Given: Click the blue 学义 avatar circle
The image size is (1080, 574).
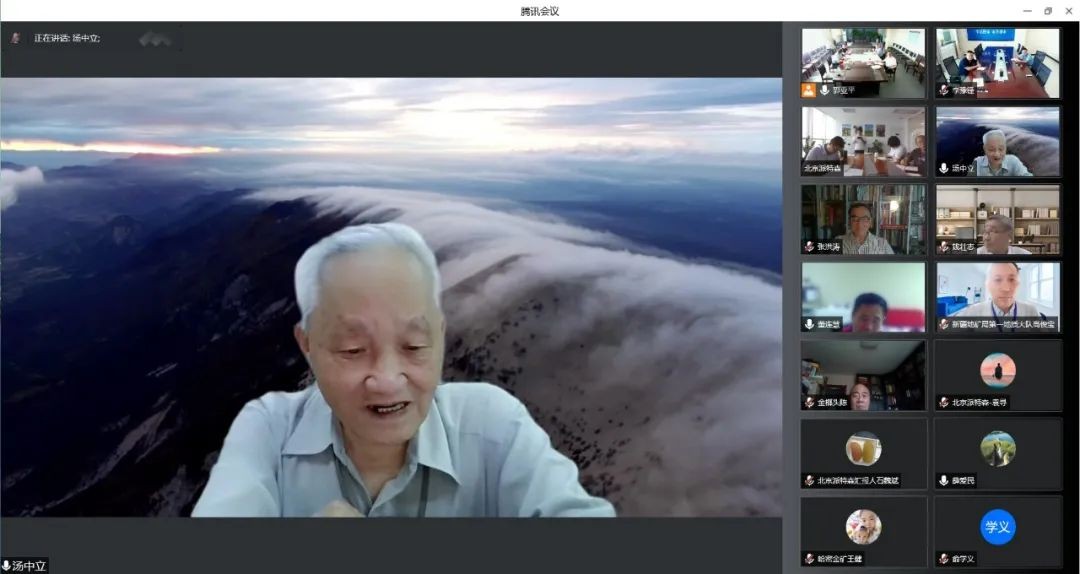Looking at the screenshot, I should click(997, 526).
